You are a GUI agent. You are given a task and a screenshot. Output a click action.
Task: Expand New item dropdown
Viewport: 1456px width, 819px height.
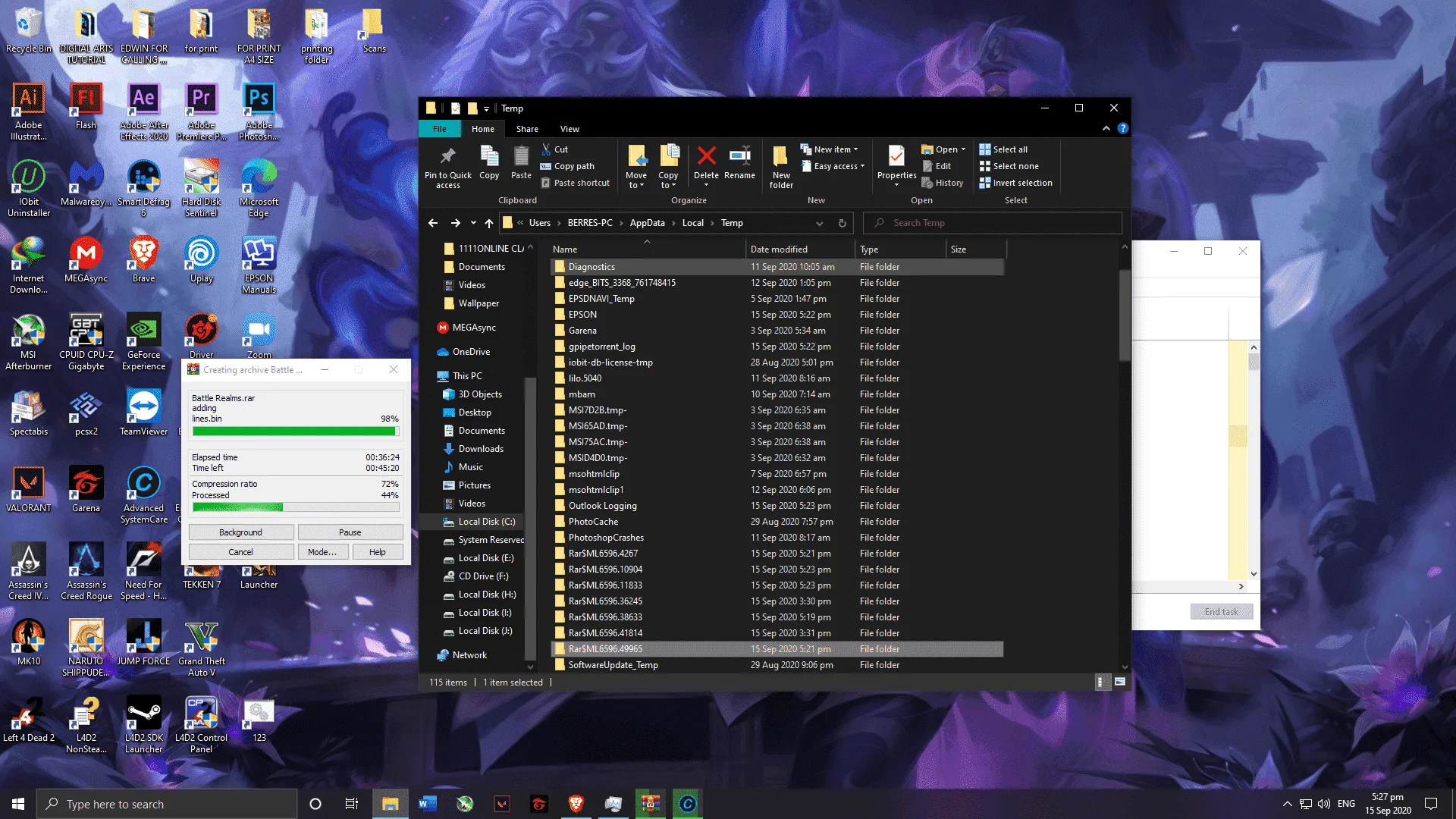[x=829, y=149]
